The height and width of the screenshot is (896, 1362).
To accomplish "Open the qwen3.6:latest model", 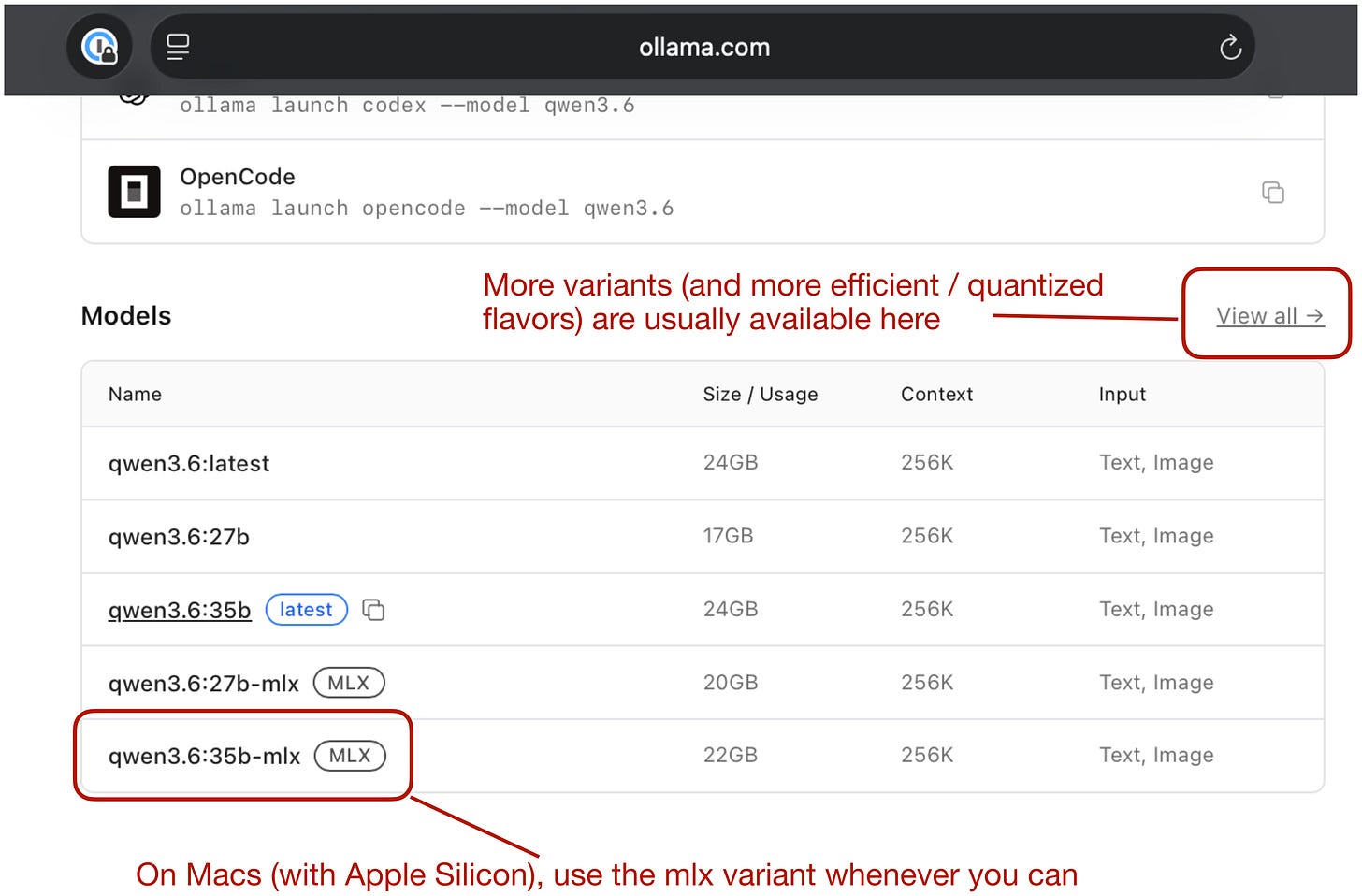I will coord(189,464).
